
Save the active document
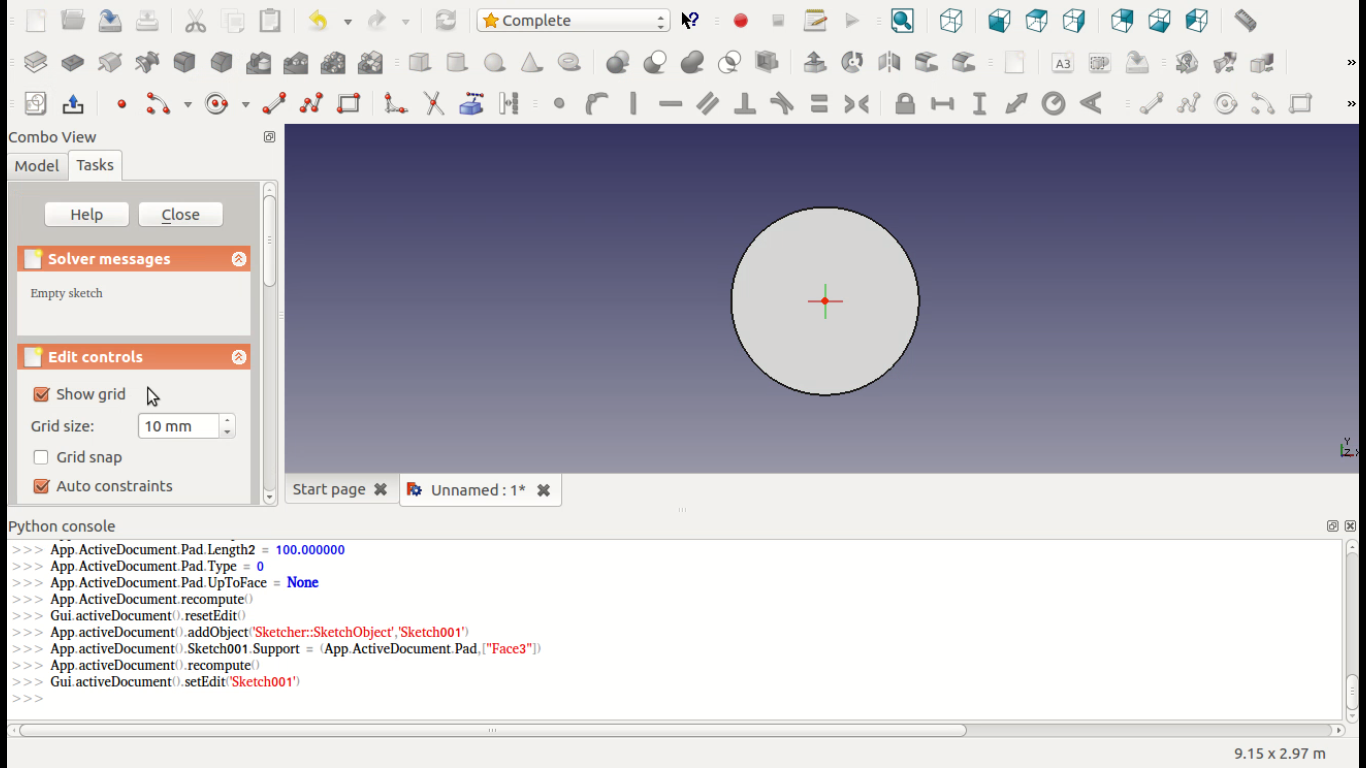110,20
